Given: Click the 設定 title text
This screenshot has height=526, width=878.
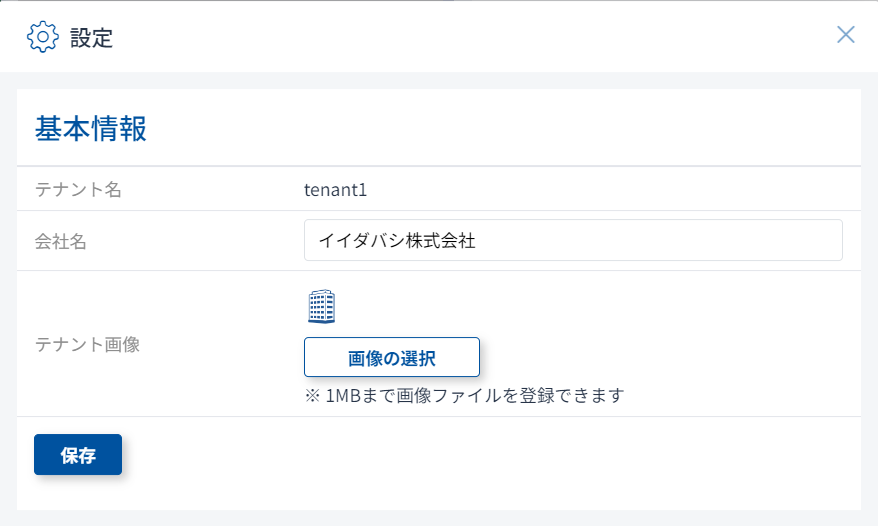Looking at the screenshot, I should point(91,38).
